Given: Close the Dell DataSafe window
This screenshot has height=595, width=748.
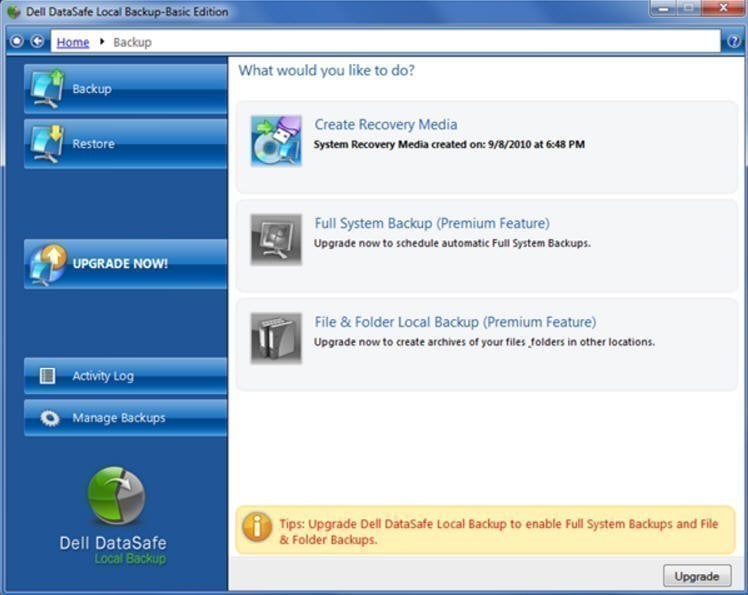Looking at the screenshot, I should click(x=723, y=8).
